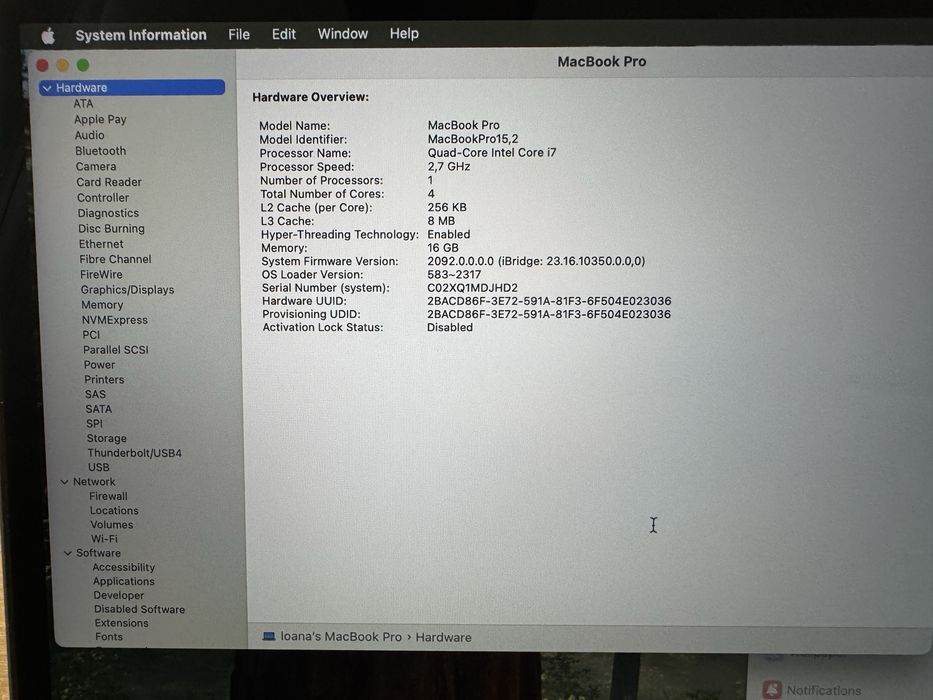This screenshot has height=700, width=933.
Task: Open the Edit menu
Action: (284, 34)
